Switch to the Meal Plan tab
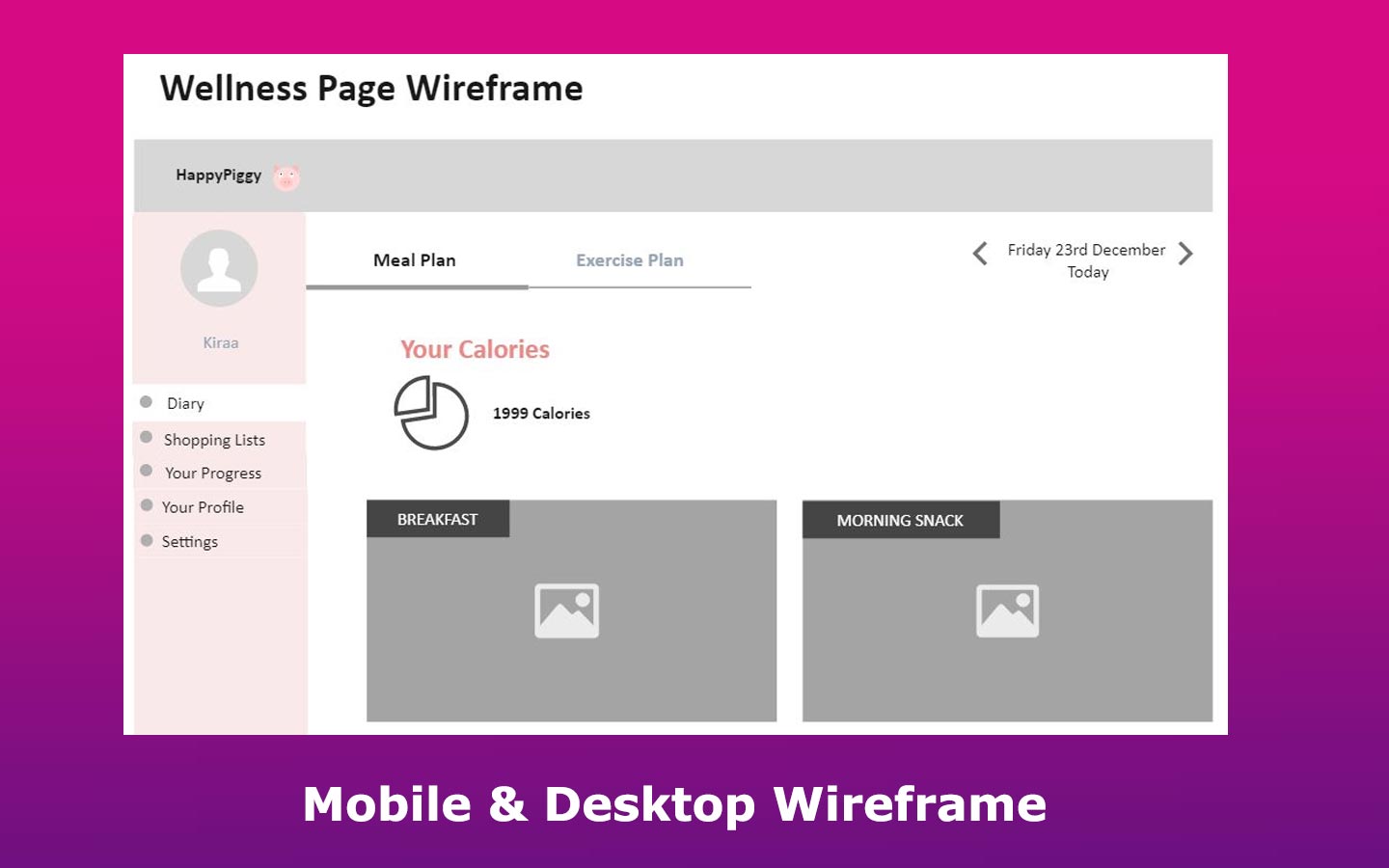This screenshot has width=1389, height=868. (x=415, y=260)
